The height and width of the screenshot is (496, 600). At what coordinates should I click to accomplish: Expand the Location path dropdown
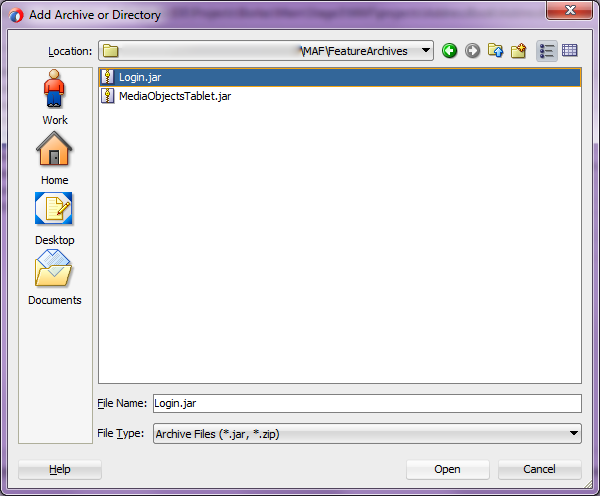click(426, 51)
